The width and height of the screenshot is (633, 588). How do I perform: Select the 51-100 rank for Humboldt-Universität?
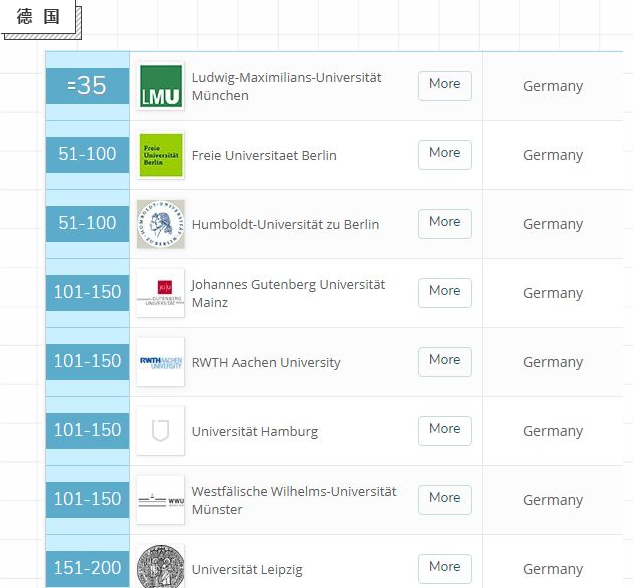coord(87,224)
